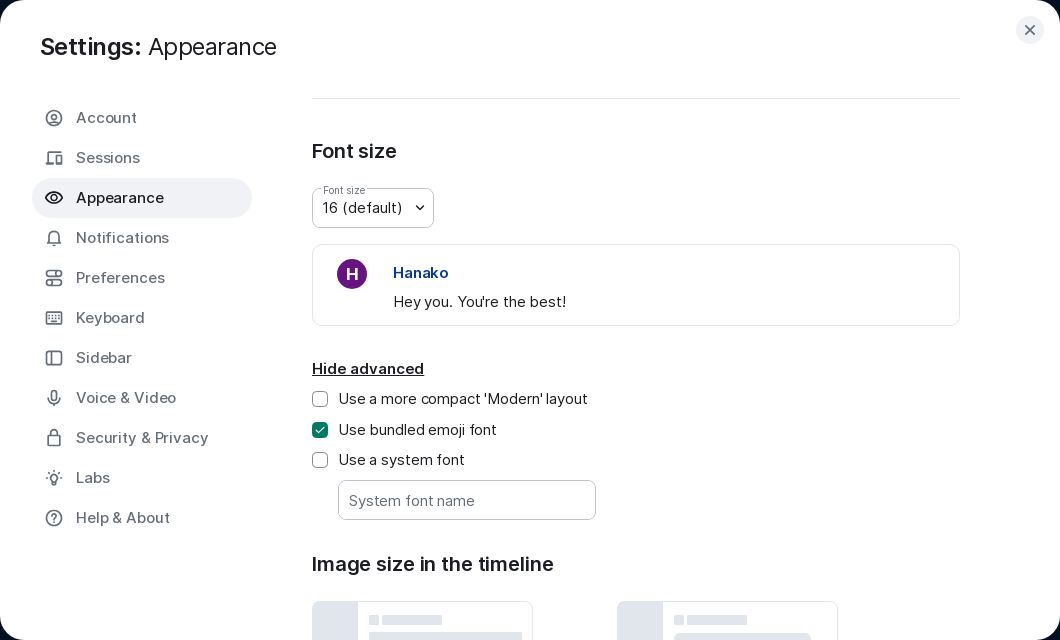The height and width of the screenshot is (640, 1060).
Task: Enable the compact 'Modern' layout checkbox
Action: [320, 399]
